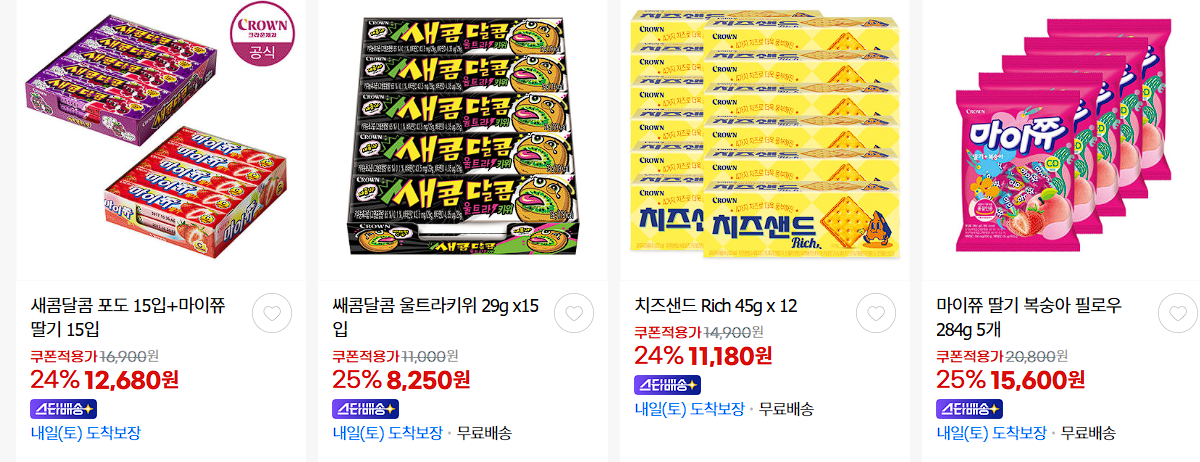Open 치즈샌드 Rich yellow box product image

pos(765,140)
